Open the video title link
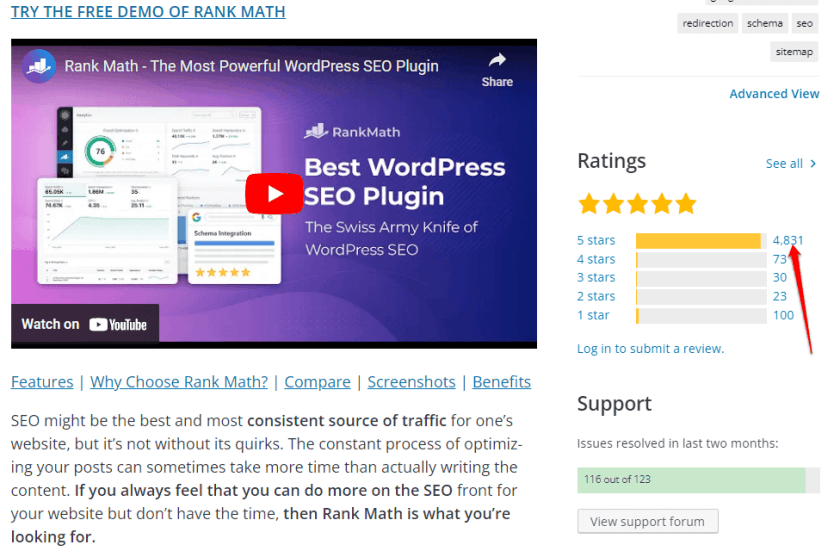Viewport: 840px width, 551px height. (251, 66)
